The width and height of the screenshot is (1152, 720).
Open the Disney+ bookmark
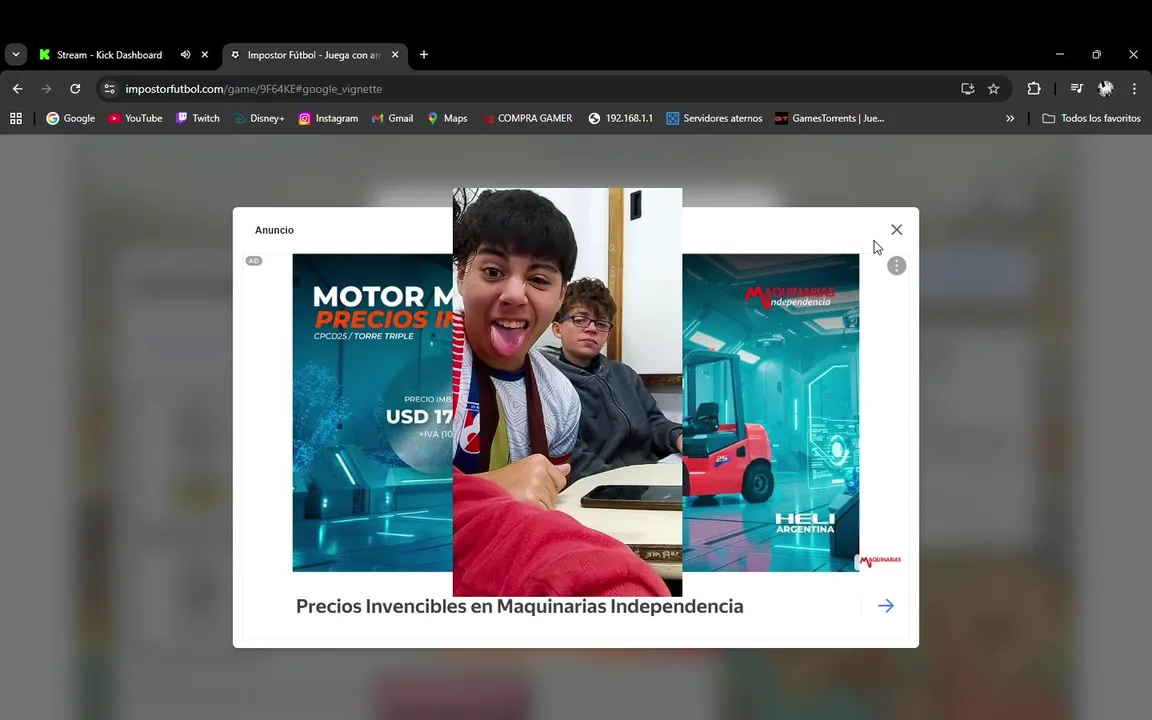pos(259,118)
